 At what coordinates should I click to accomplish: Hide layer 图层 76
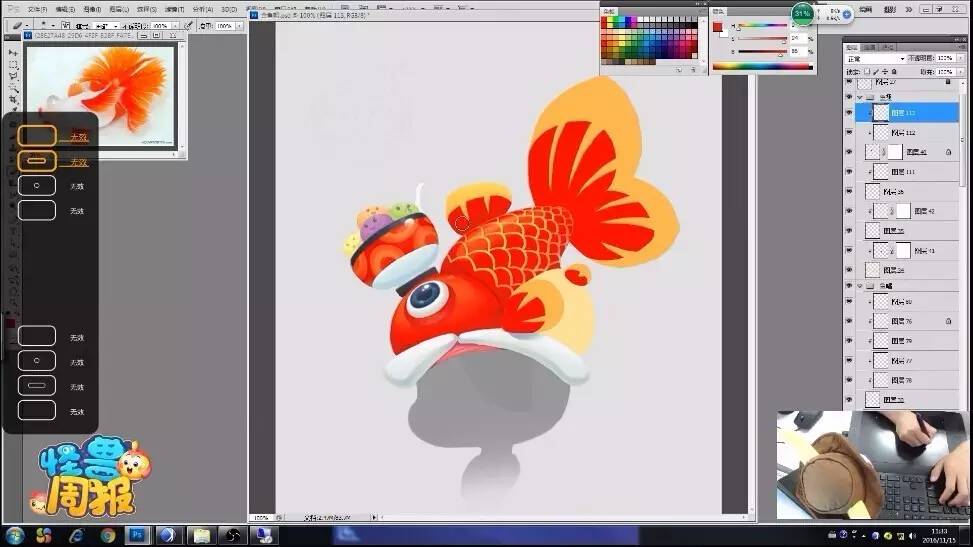coord(850,321)
